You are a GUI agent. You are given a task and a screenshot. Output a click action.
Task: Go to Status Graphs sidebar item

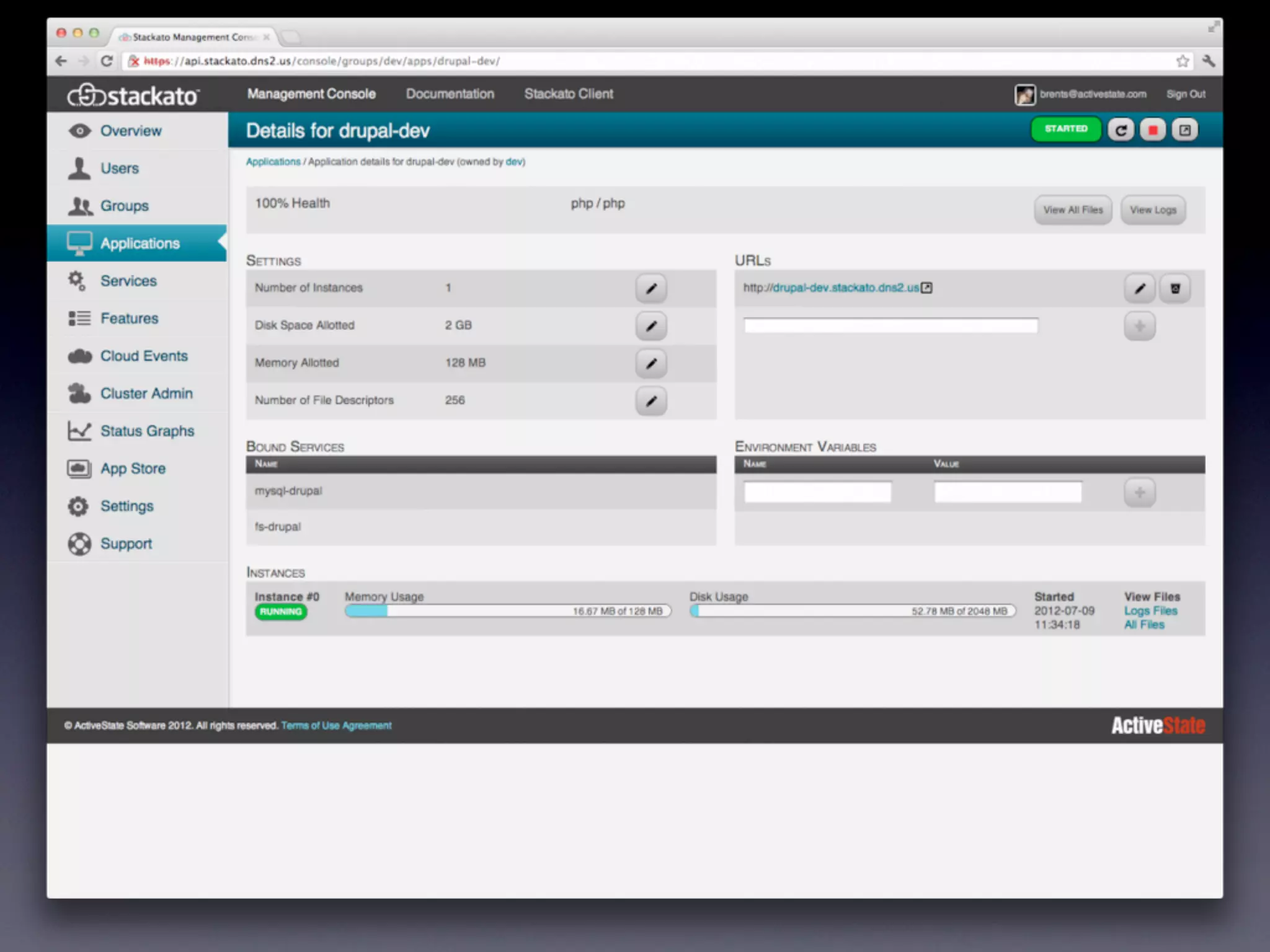coord(147,431)
